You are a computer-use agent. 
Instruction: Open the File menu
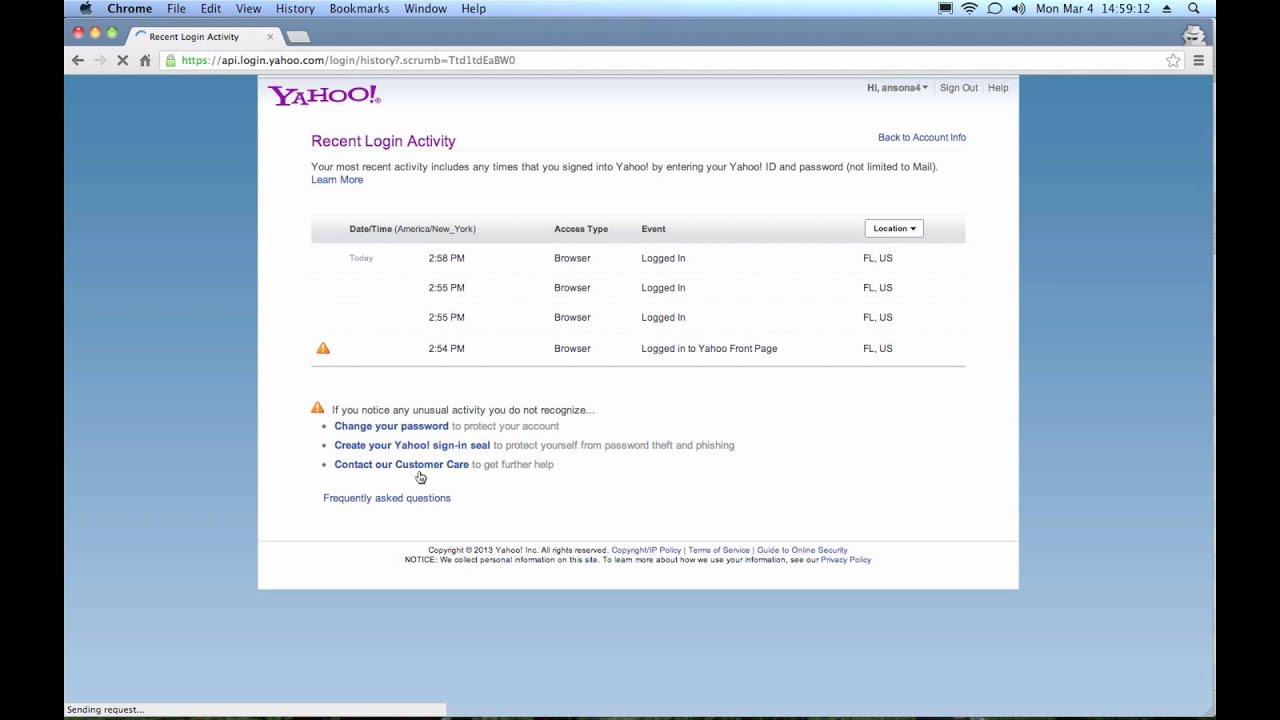[x=176, y=9]
